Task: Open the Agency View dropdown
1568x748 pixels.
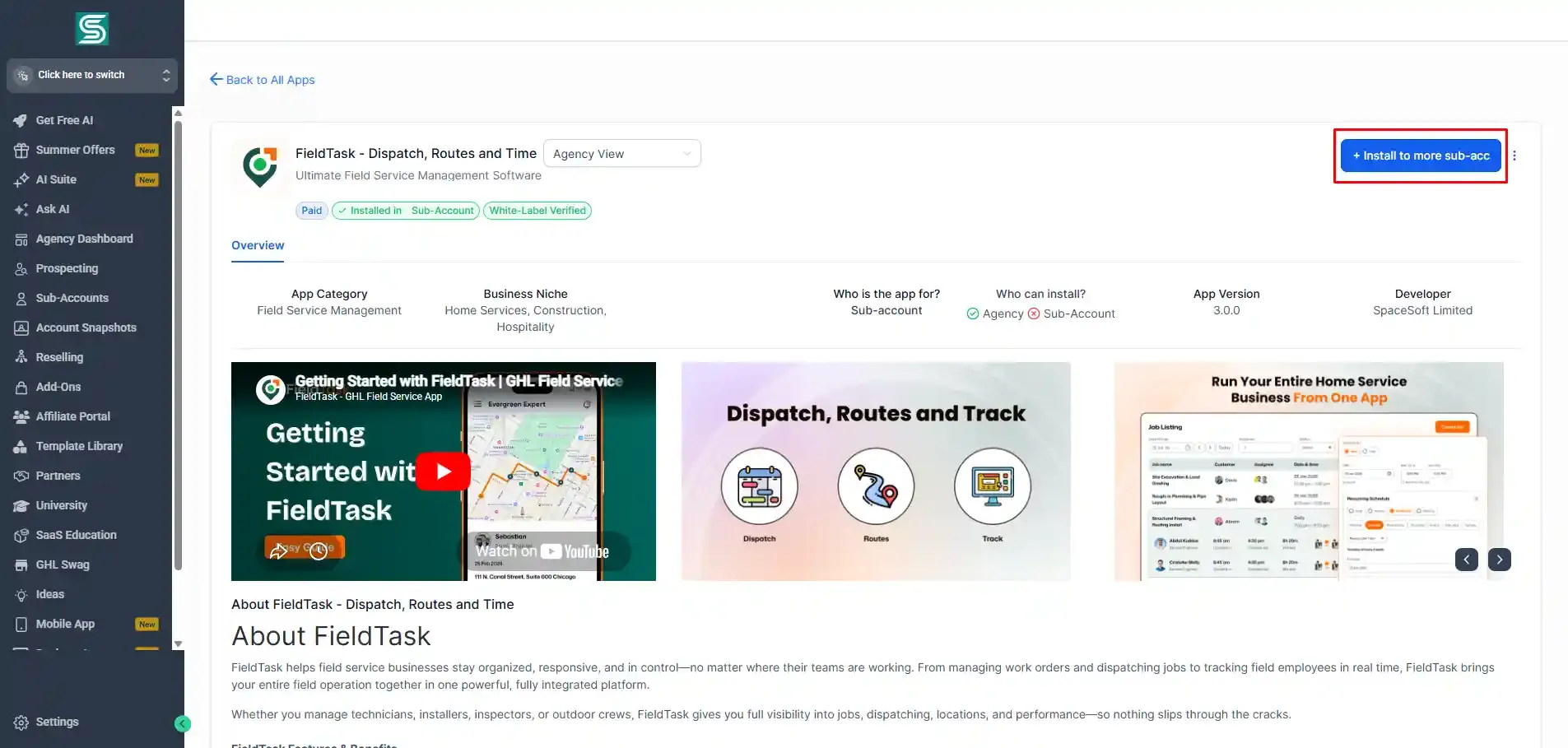Action: pos(622,154)
